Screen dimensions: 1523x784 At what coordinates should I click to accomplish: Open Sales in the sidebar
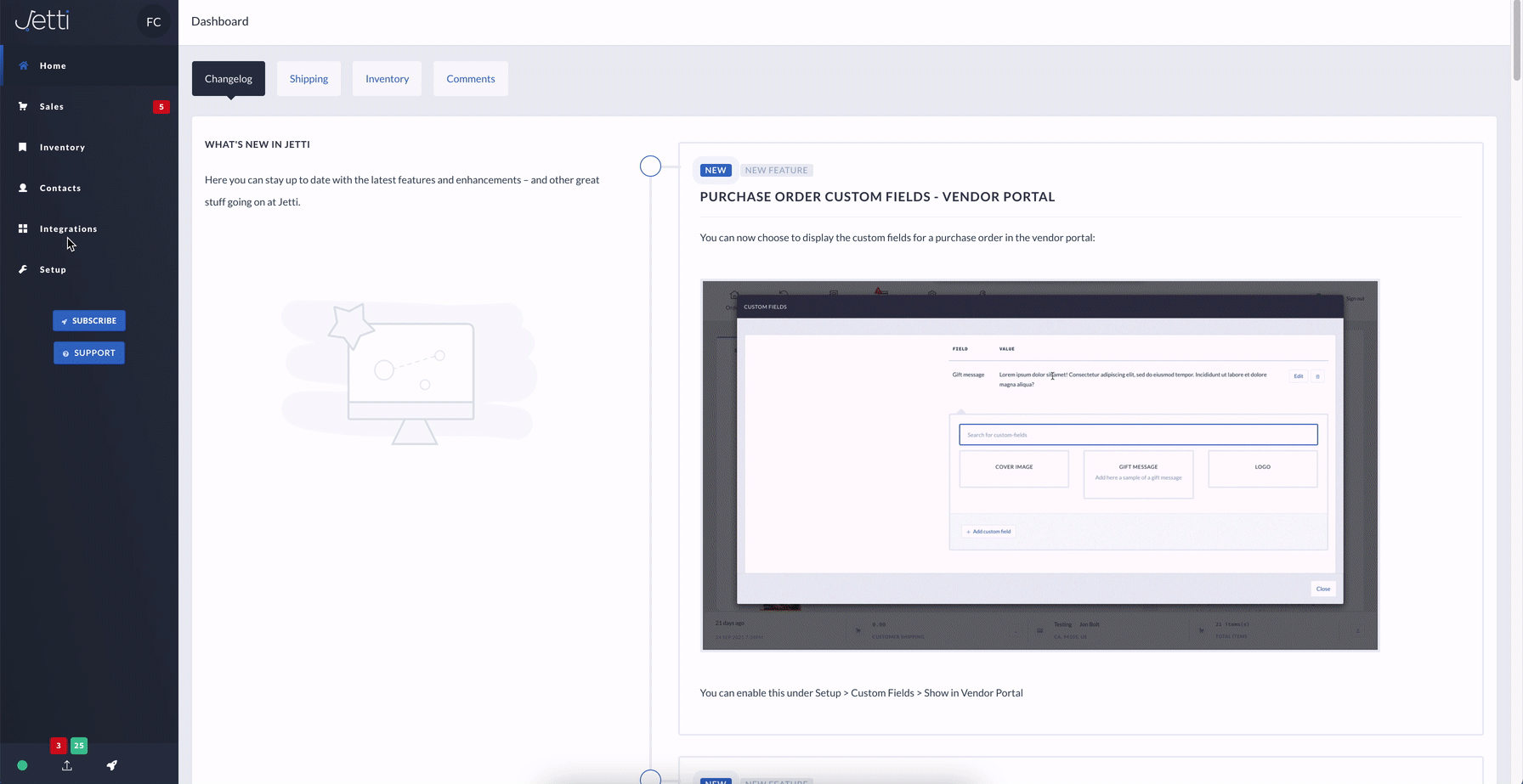pos(89,106)
